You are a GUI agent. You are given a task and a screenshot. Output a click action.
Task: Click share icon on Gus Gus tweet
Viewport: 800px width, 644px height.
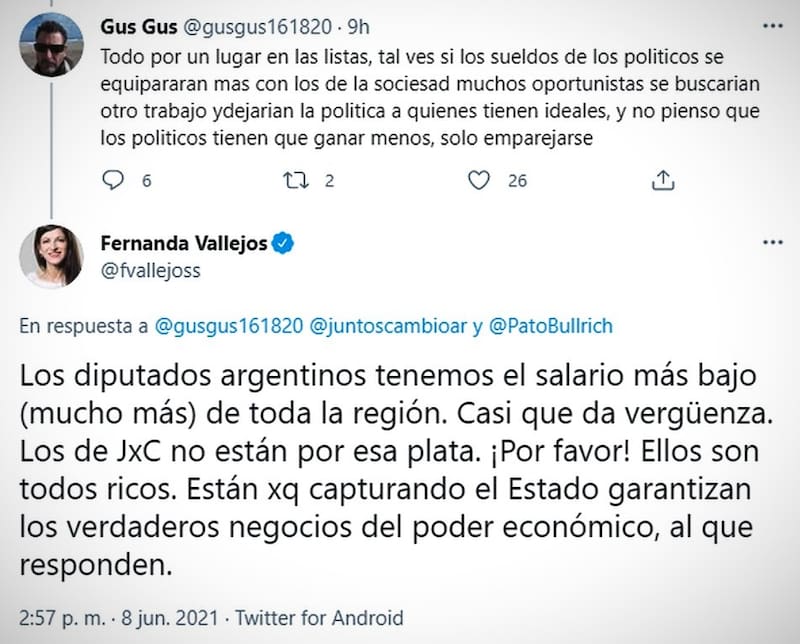[662, 180]
